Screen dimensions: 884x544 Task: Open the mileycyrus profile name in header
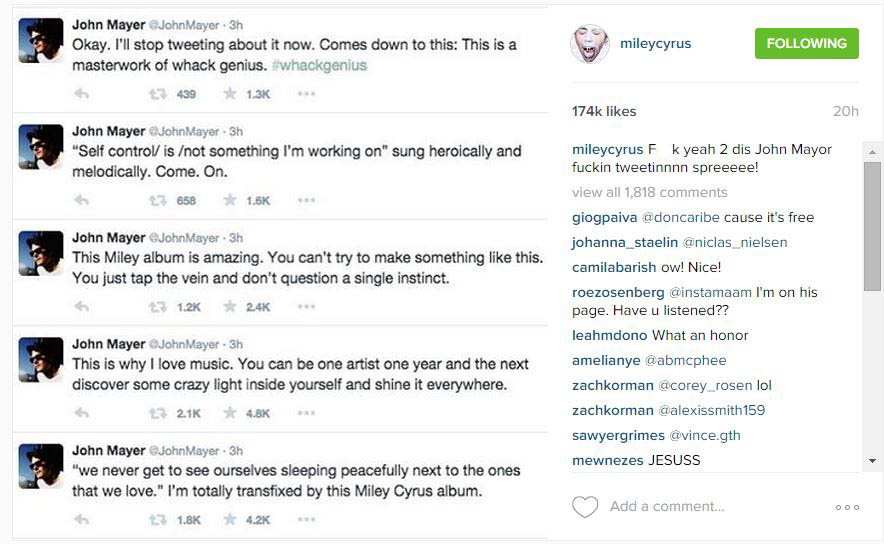click(655, 44)
